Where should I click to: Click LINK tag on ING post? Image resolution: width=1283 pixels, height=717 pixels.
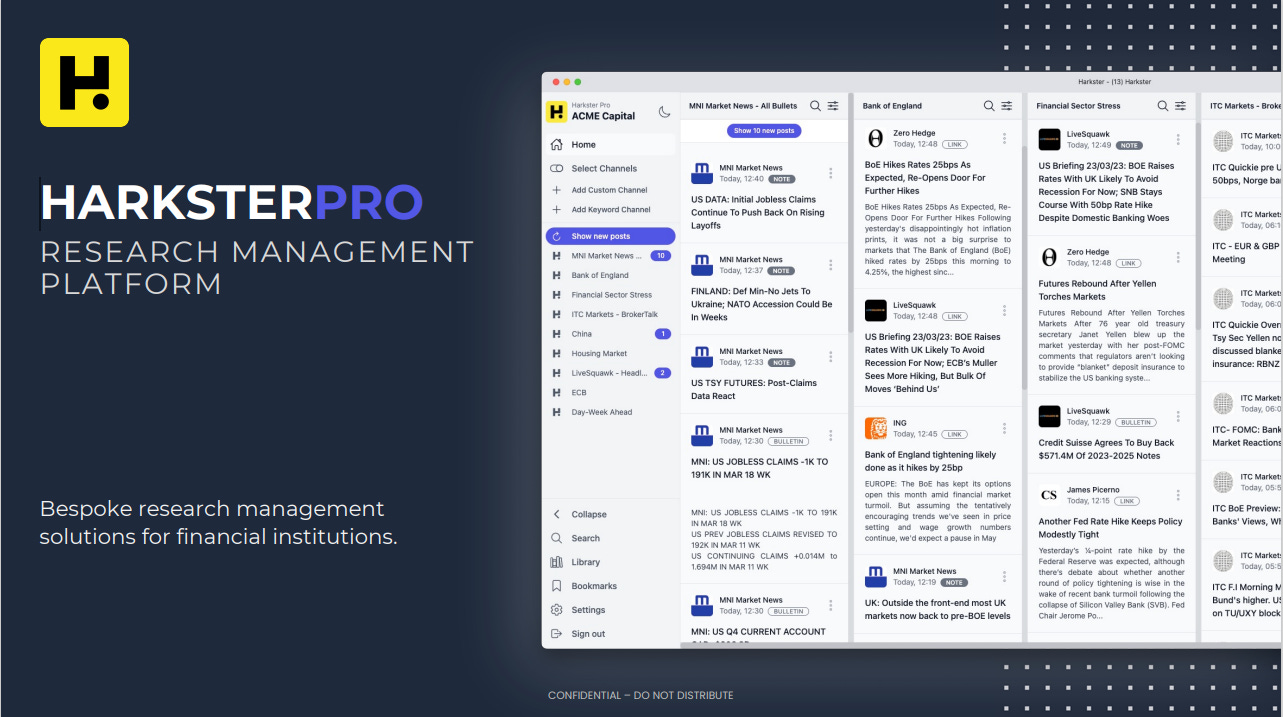[x=955, y=435]
